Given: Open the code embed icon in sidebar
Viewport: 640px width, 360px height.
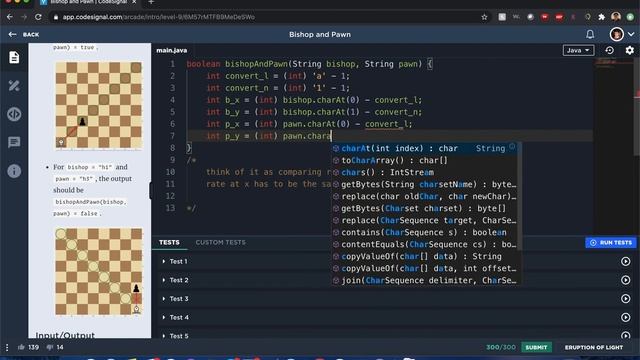Looking at the screenshot, I should [x=14, y=114].
